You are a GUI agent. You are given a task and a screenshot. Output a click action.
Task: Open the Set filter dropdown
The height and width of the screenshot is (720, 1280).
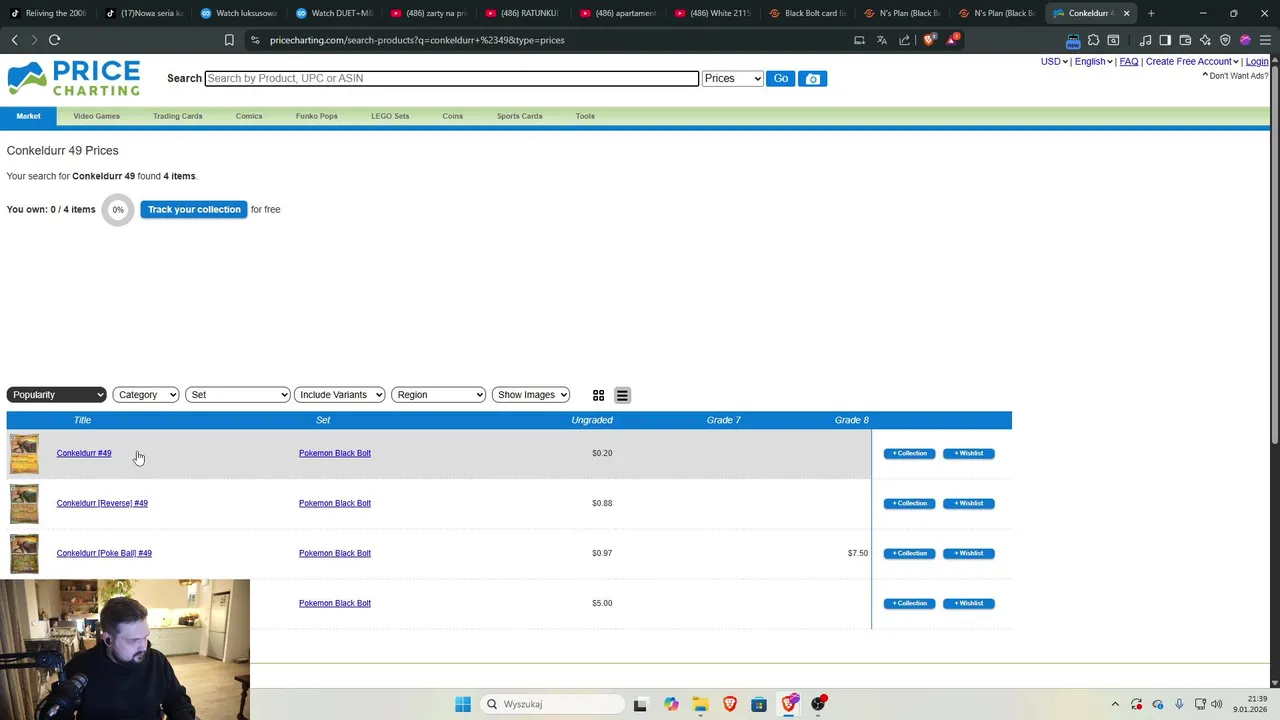click(x=237, y=395)
